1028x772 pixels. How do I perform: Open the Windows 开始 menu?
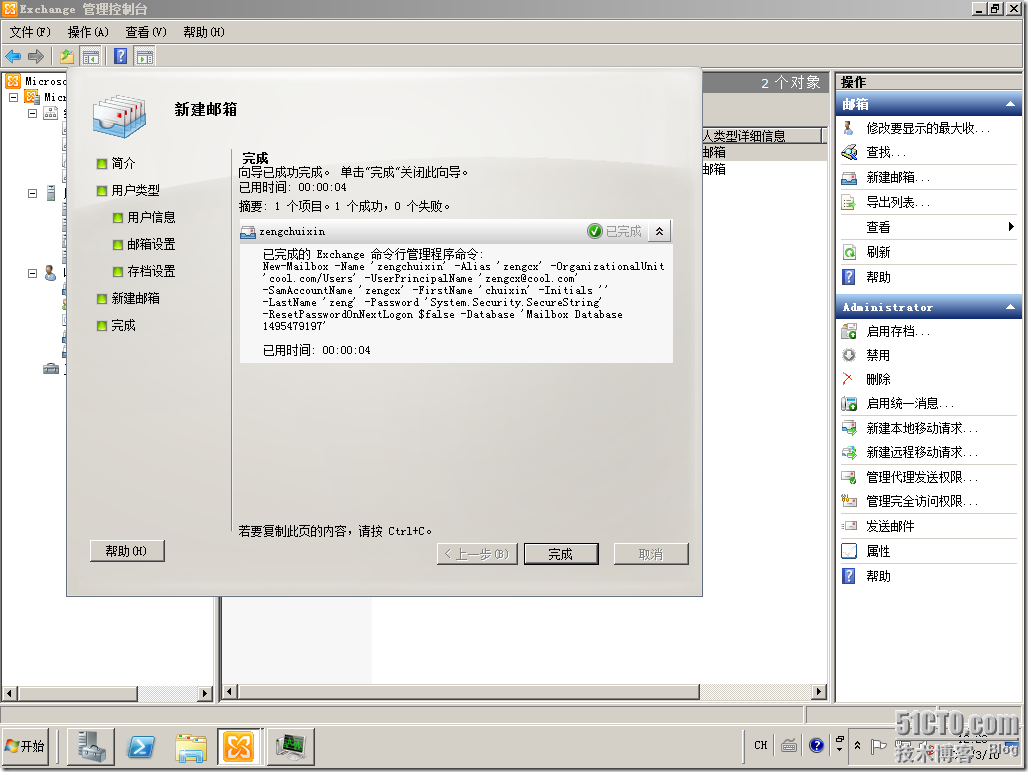point(27,746)
